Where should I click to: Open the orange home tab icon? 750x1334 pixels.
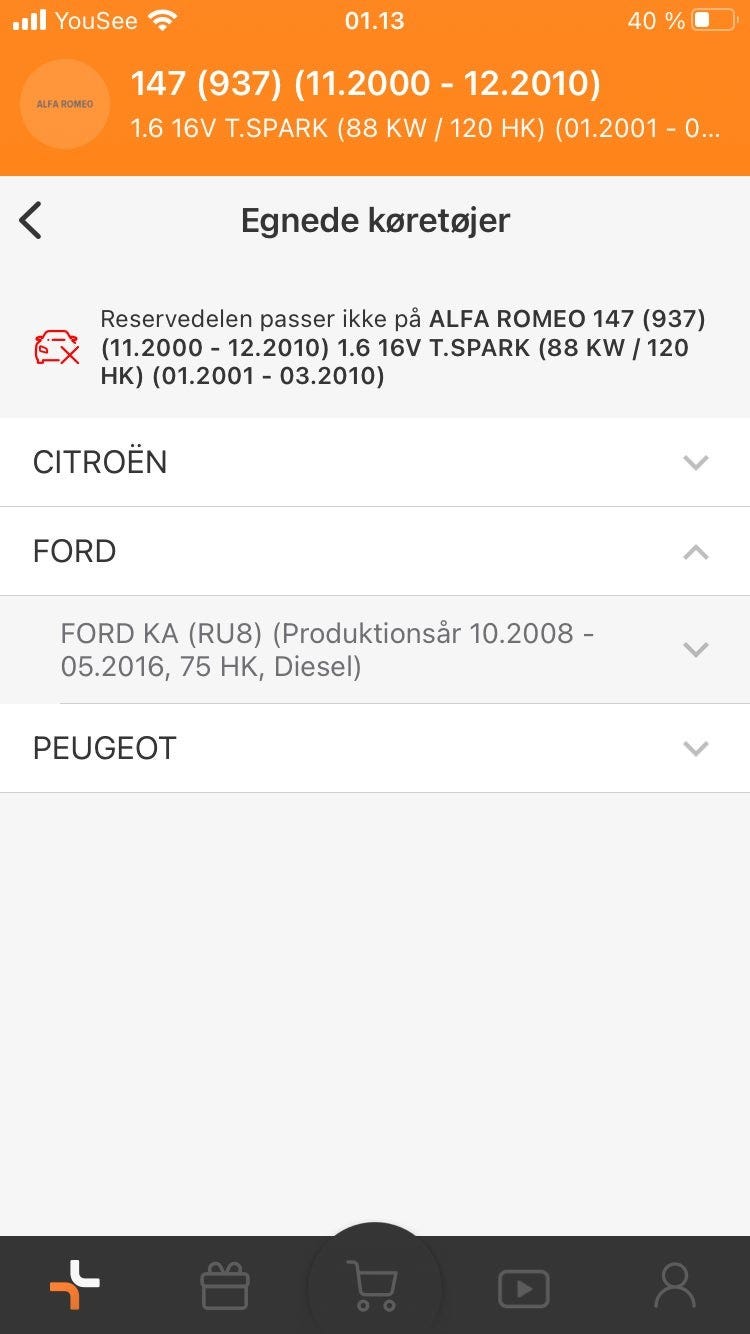pos(75,1285)
